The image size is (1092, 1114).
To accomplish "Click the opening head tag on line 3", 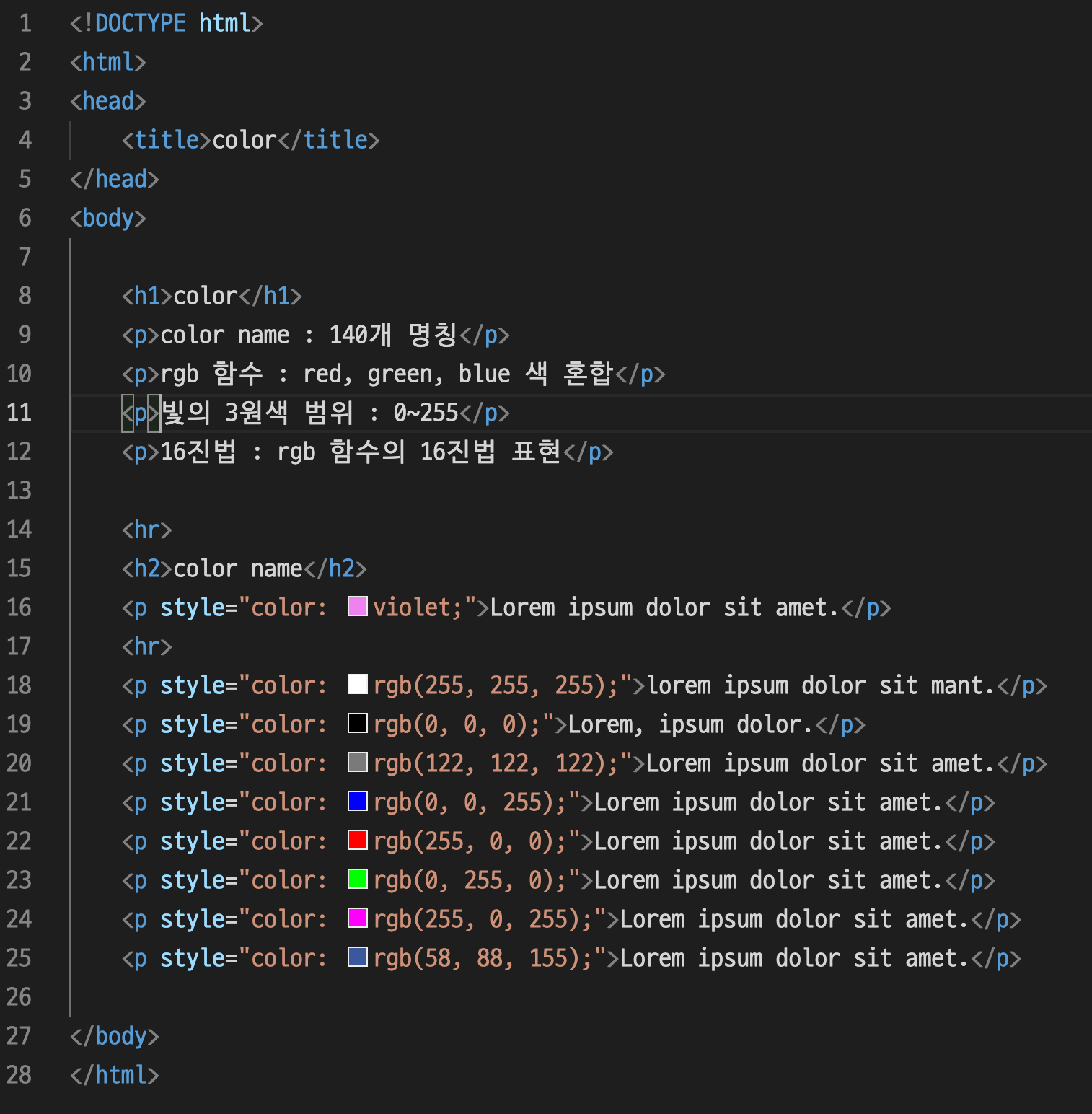I will tap(108, 101).
